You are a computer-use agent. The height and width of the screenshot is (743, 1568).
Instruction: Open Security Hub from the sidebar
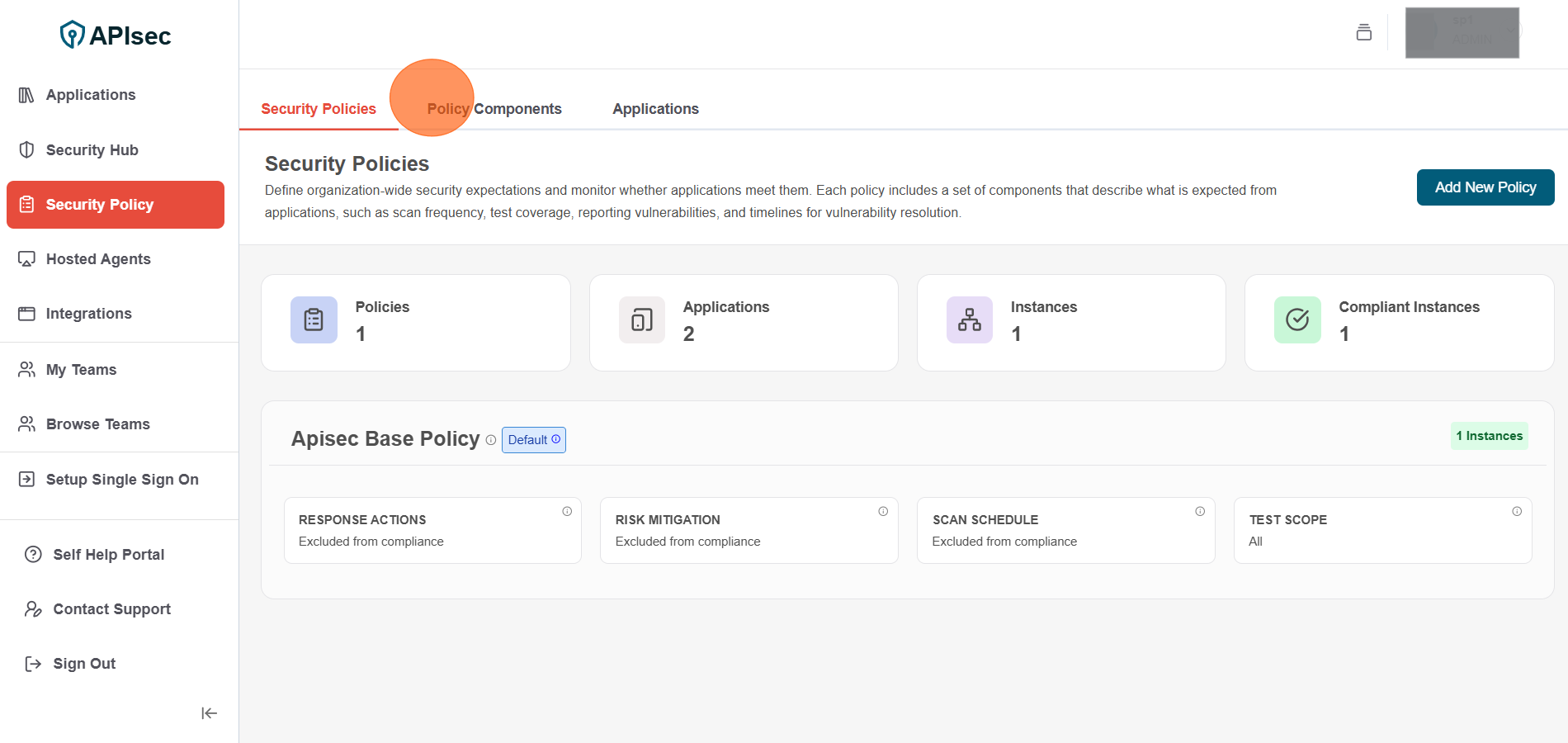(92, 150)
